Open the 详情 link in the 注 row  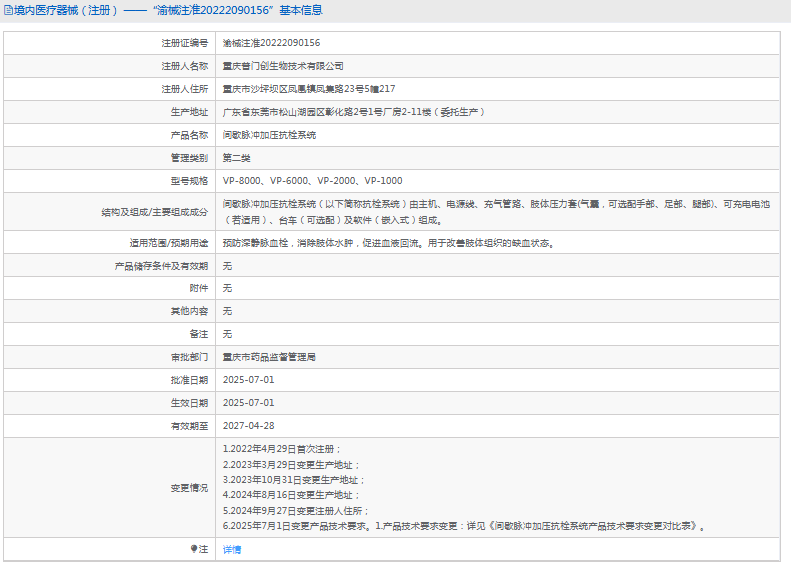[232, 549]
